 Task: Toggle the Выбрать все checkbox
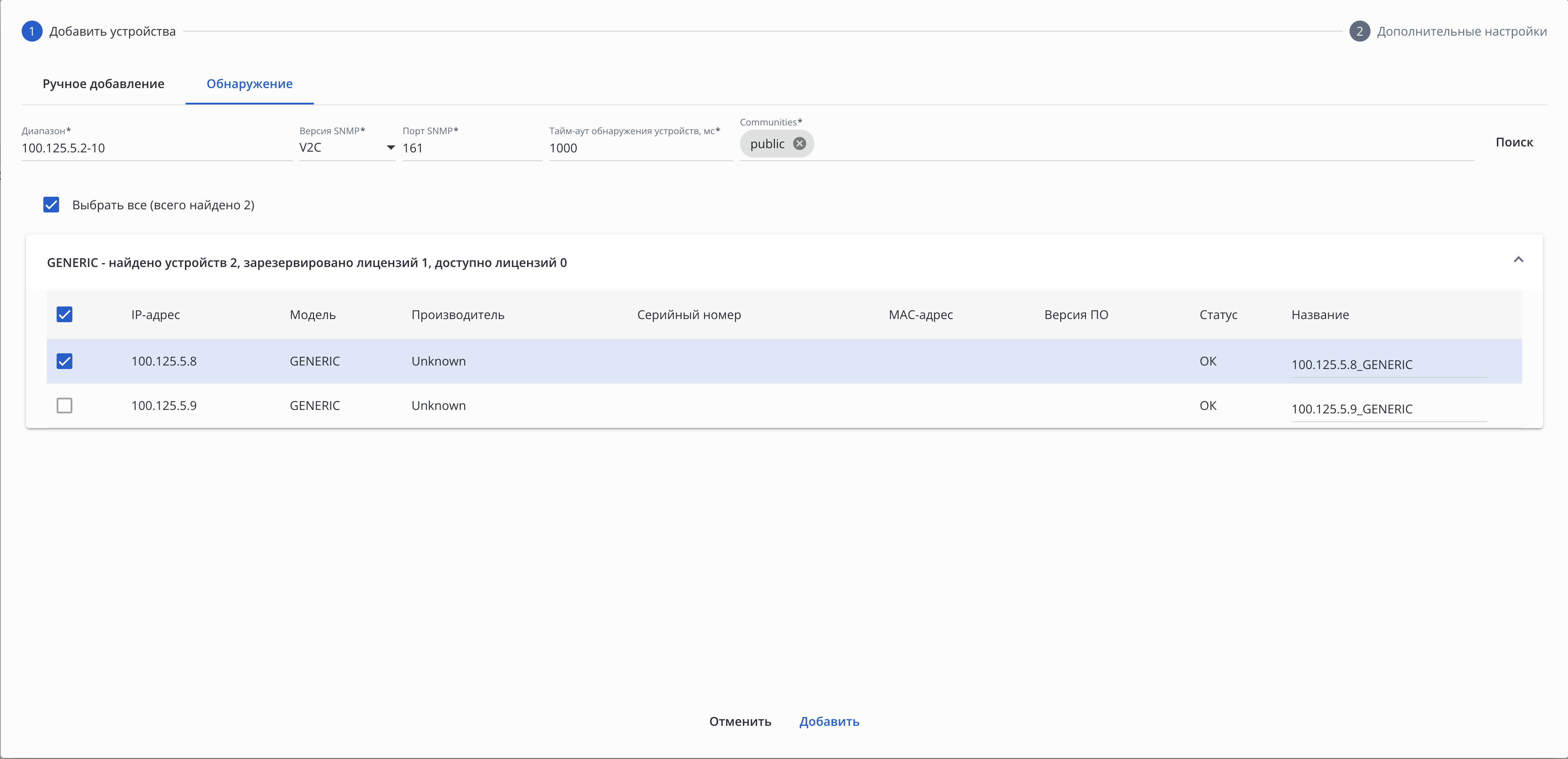click(51, 205)
